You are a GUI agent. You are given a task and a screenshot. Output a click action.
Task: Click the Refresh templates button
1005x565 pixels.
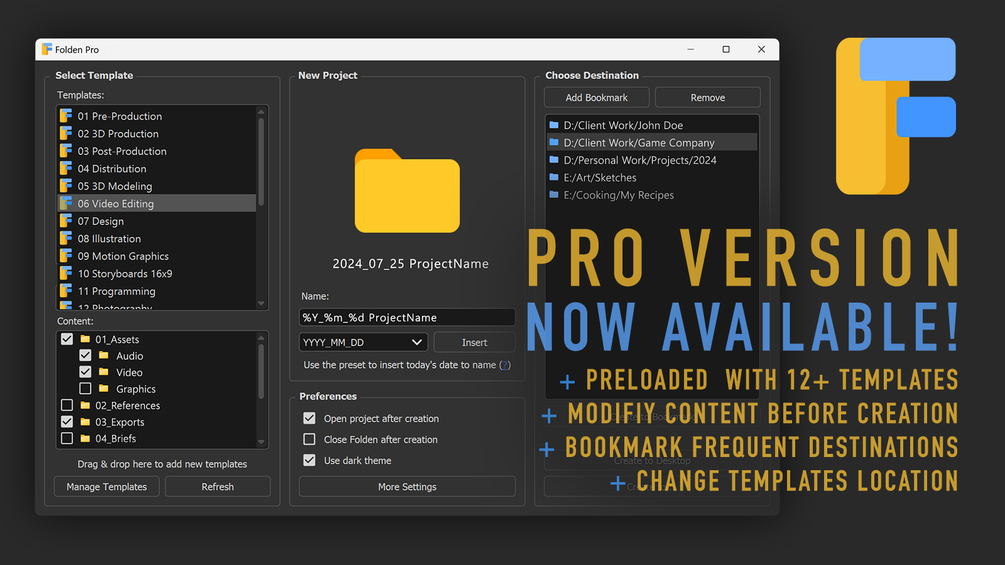point(218,486)
